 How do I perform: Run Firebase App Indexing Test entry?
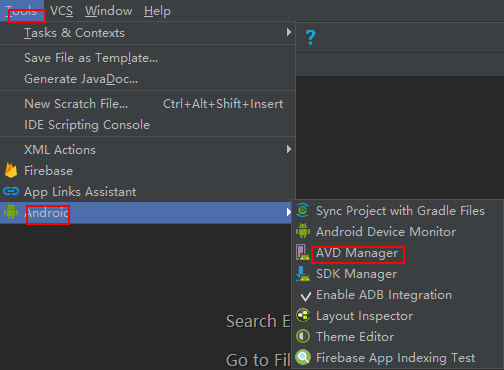tap(397, 358)
